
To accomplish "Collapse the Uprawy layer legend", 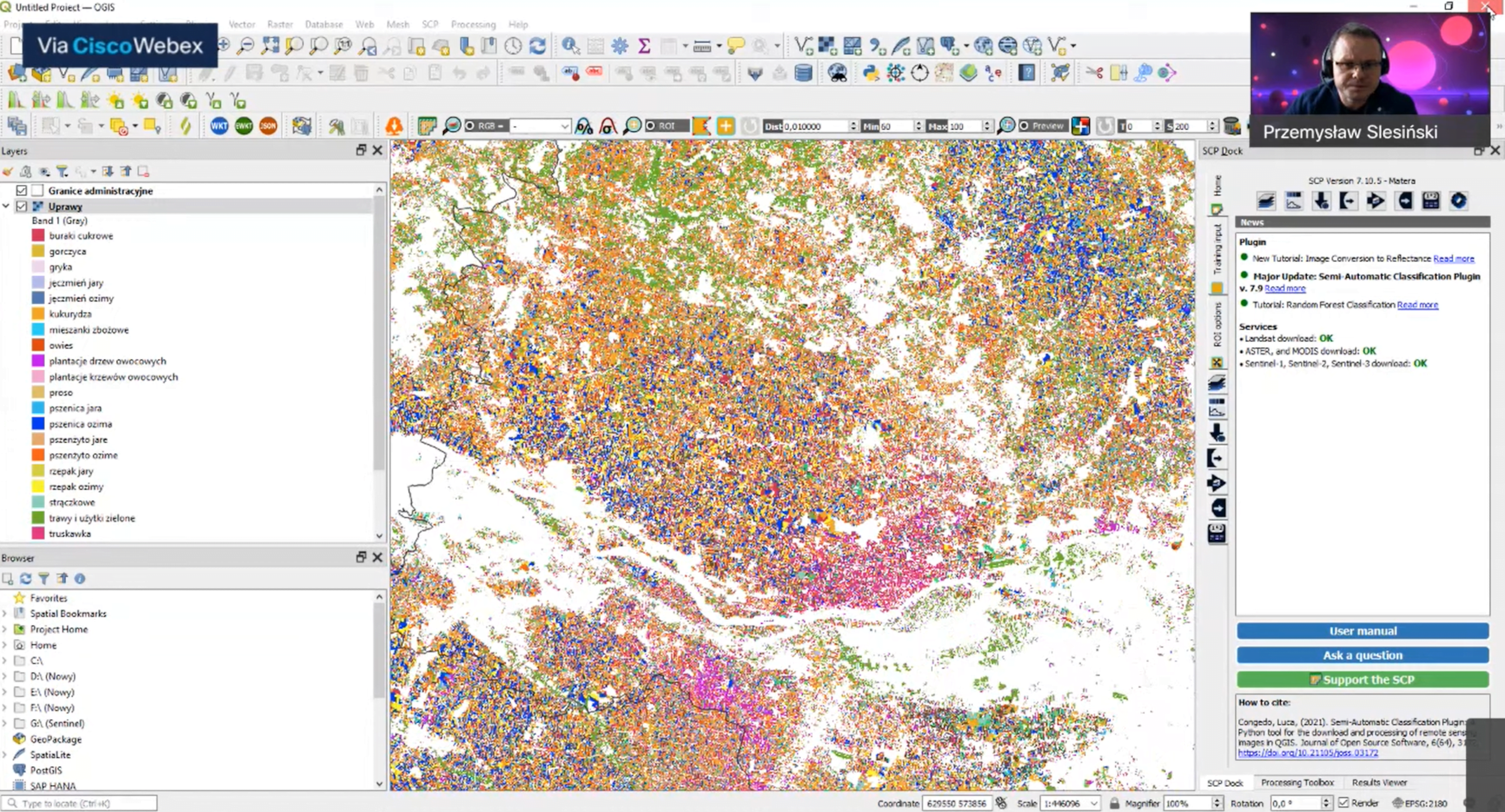I will (6, 206).
